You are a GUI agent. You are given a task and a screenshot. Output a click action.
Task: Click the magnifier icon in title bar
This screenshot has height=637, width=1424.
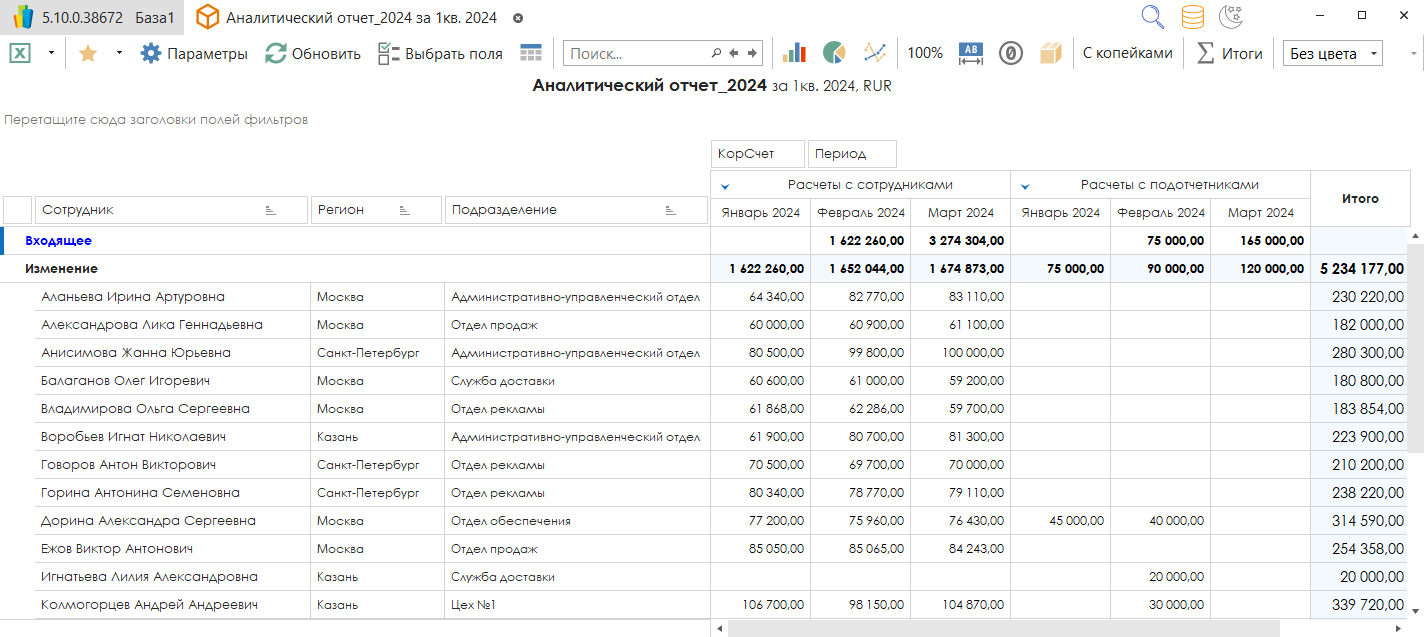(x=1153, y=17)
